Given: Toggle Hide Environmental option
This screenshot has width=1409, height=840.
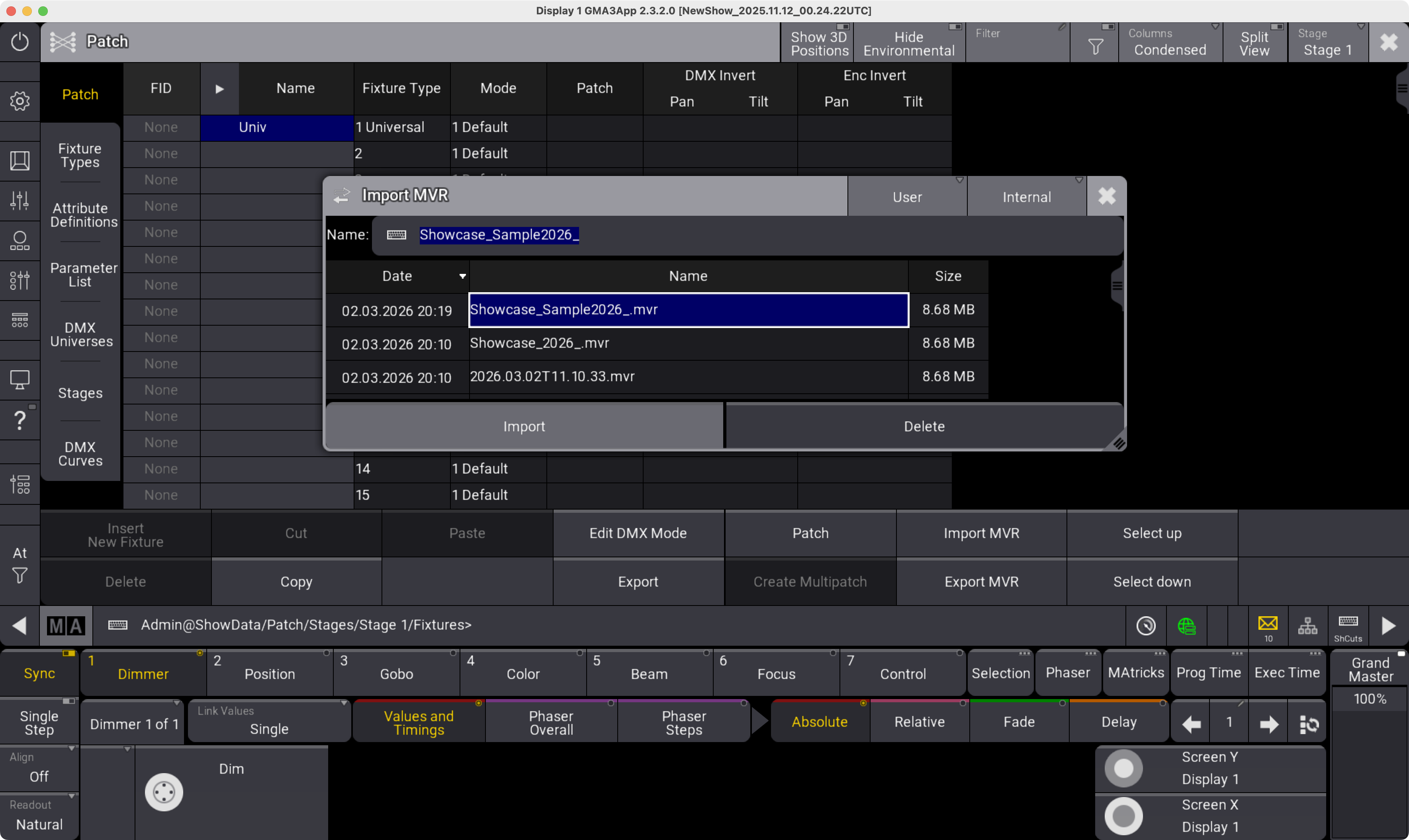Looking at the screenshot, I should tap(908, 43).
